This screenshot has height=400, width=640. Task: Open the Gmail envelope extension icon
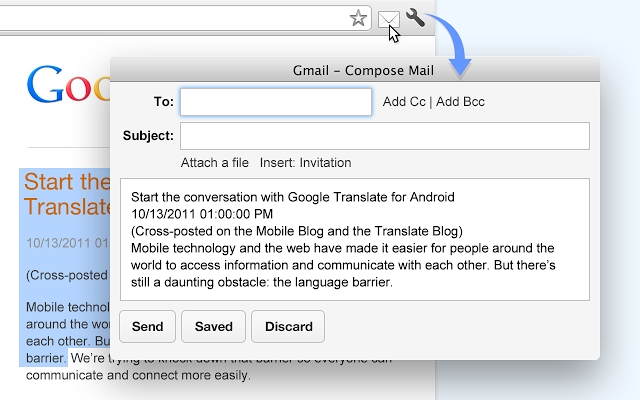(388, 18)
